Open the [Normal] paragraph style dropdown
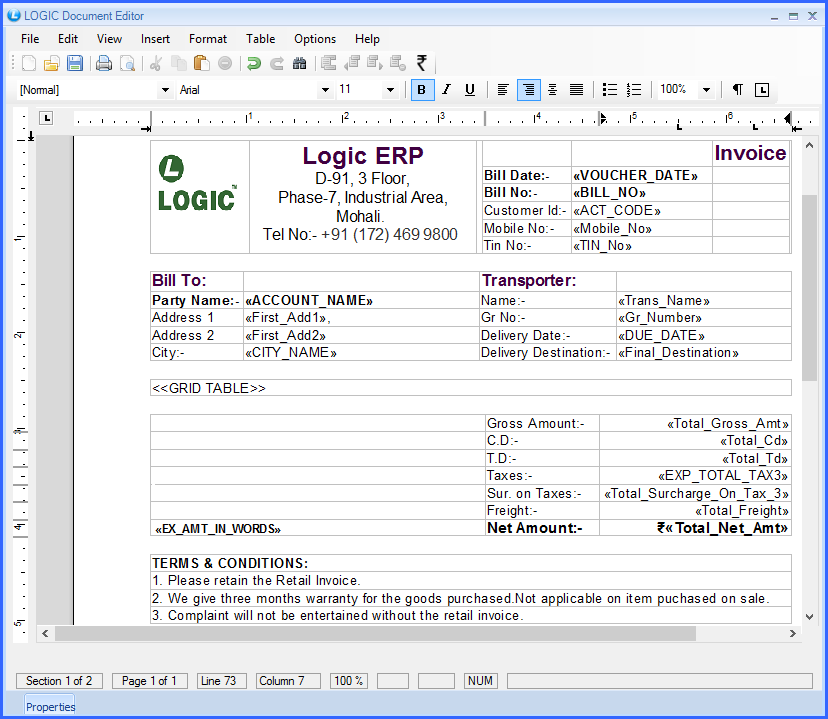This screenshot has width=828, height=719. (x=165, y=89)
